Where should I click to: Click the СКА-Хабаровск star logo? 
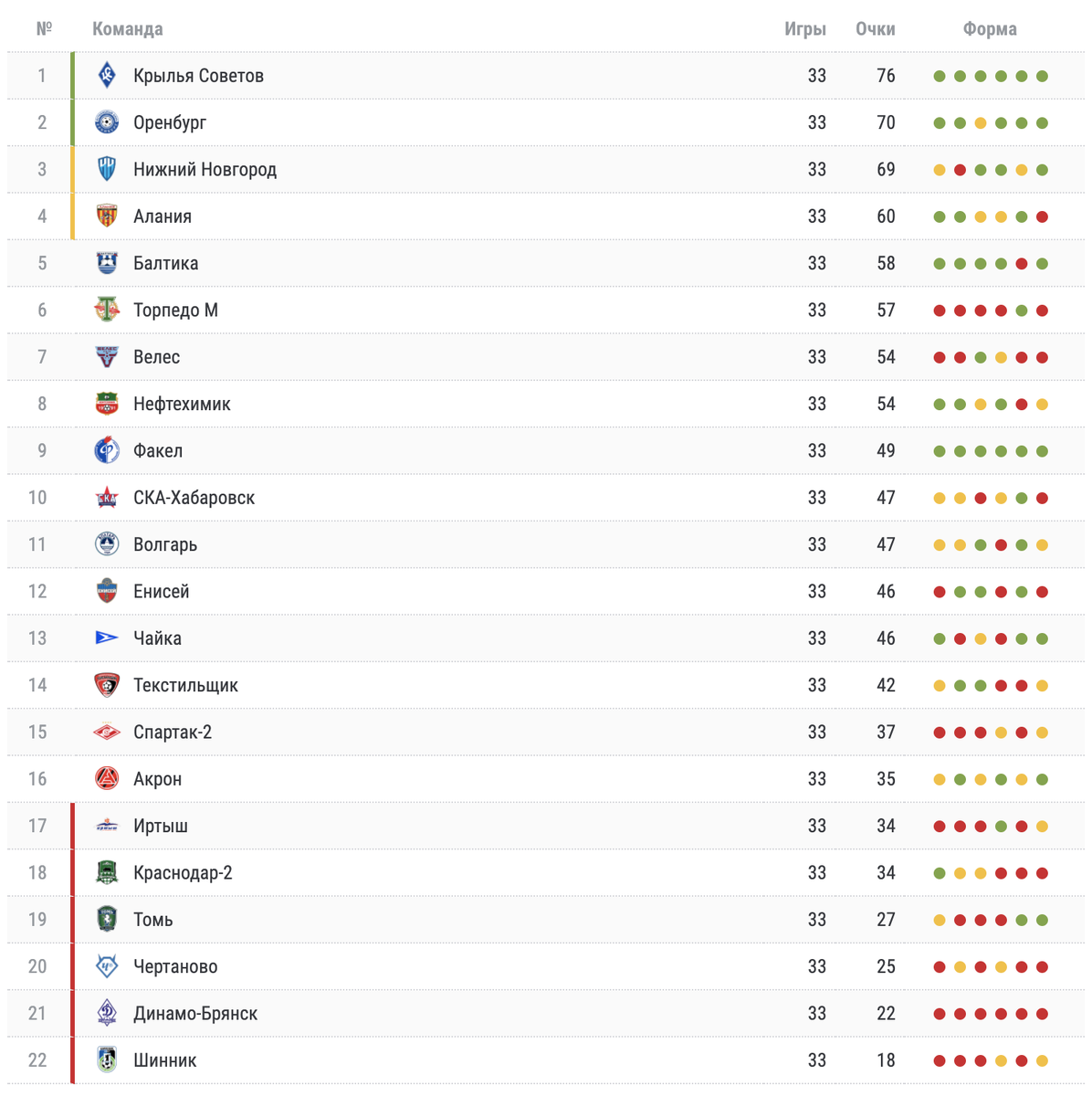pos(107,498)
